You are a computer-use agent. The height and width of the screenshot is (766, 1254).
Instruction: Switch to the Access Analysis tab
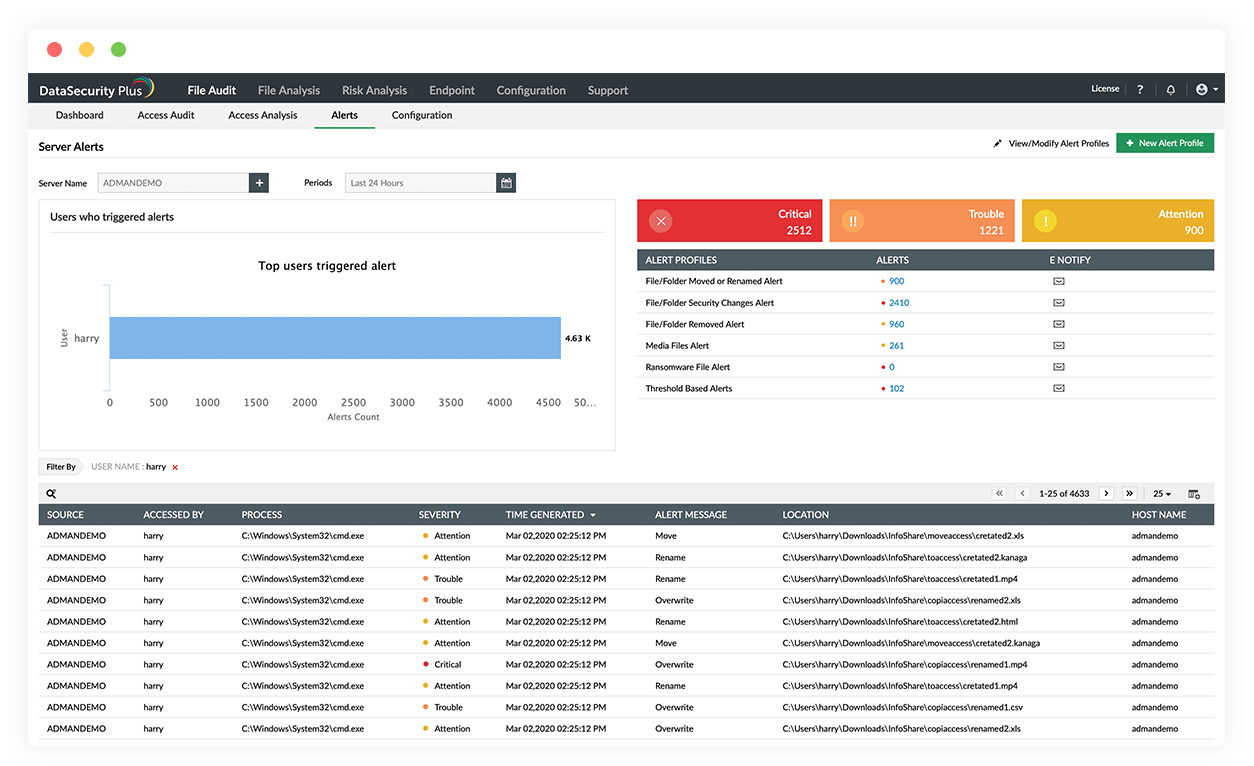(263, 115)
